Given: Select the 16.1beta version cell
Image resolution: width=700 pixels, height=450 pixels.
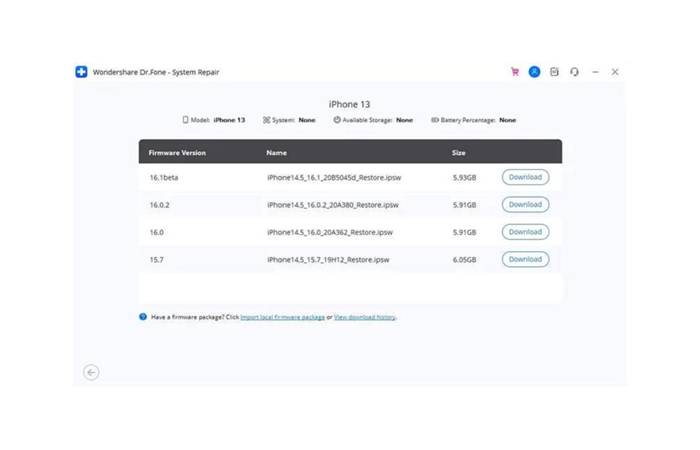Looking at the screenshot, I should pos(164,178).
